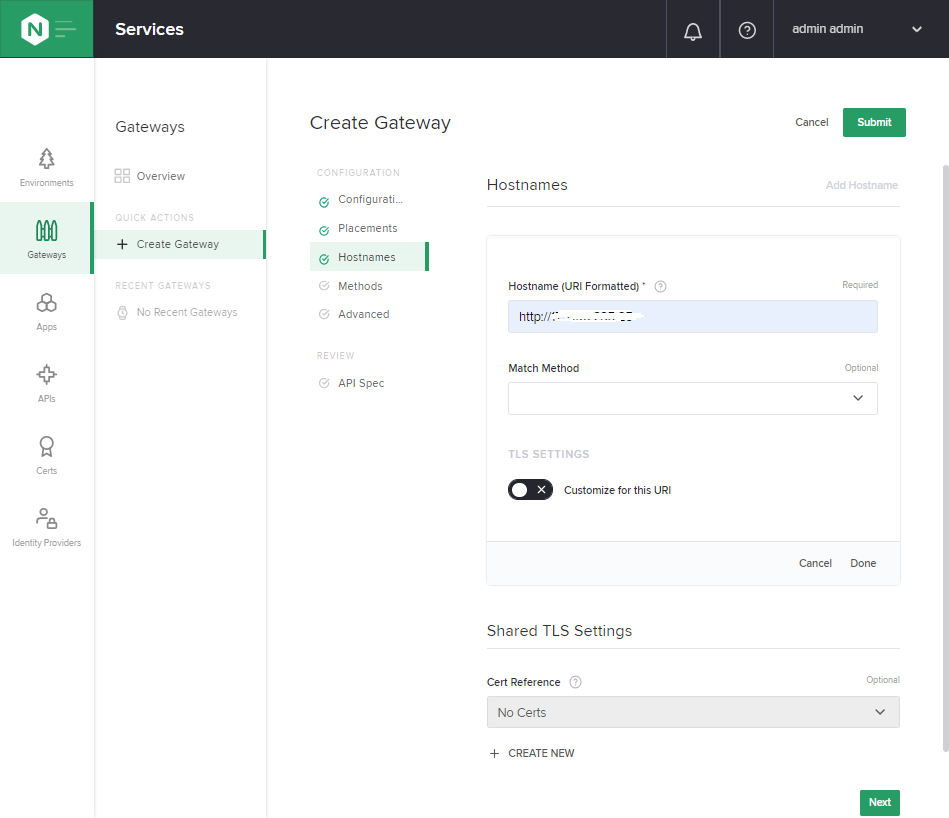Go to the Placements step
Screen dimensions: 949x818
[x=369, y=228]
